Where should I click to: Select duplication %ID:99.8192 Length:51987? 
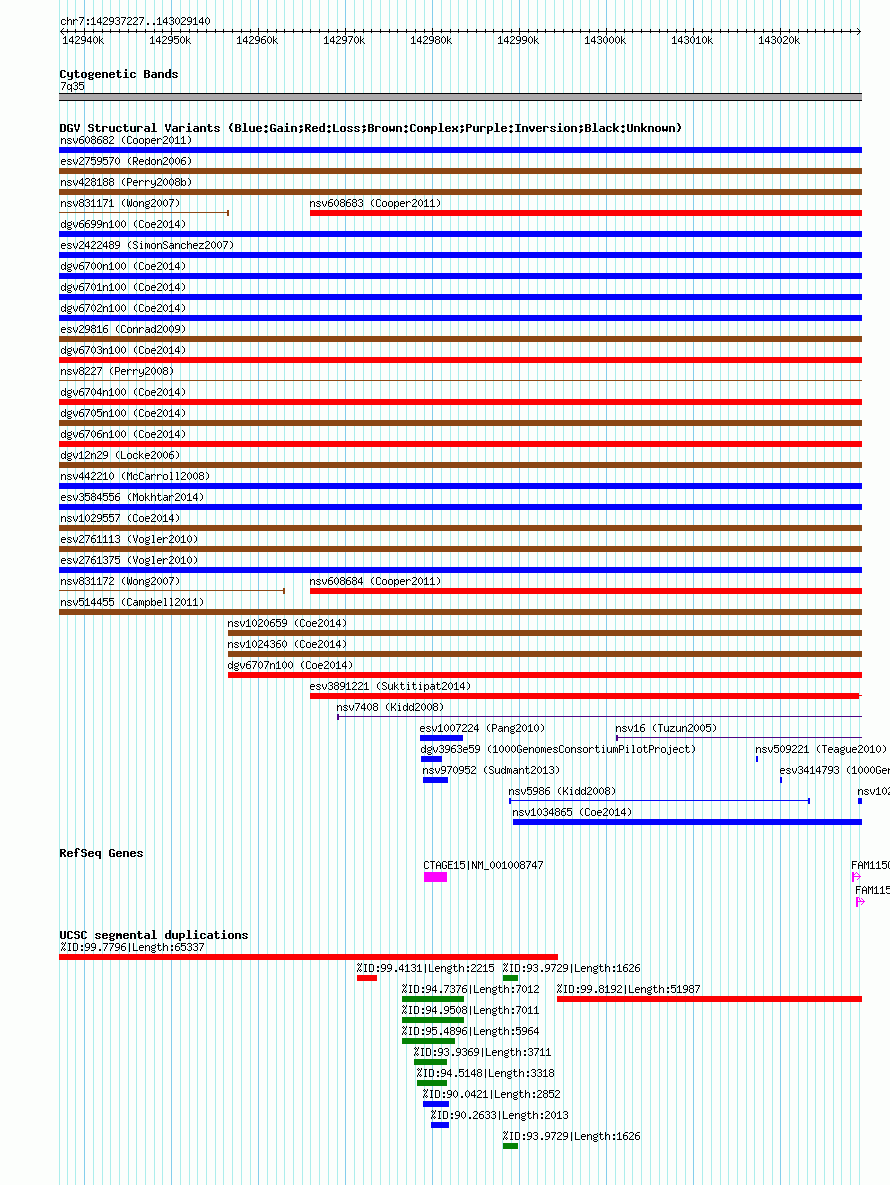click(x=629, y=990)
